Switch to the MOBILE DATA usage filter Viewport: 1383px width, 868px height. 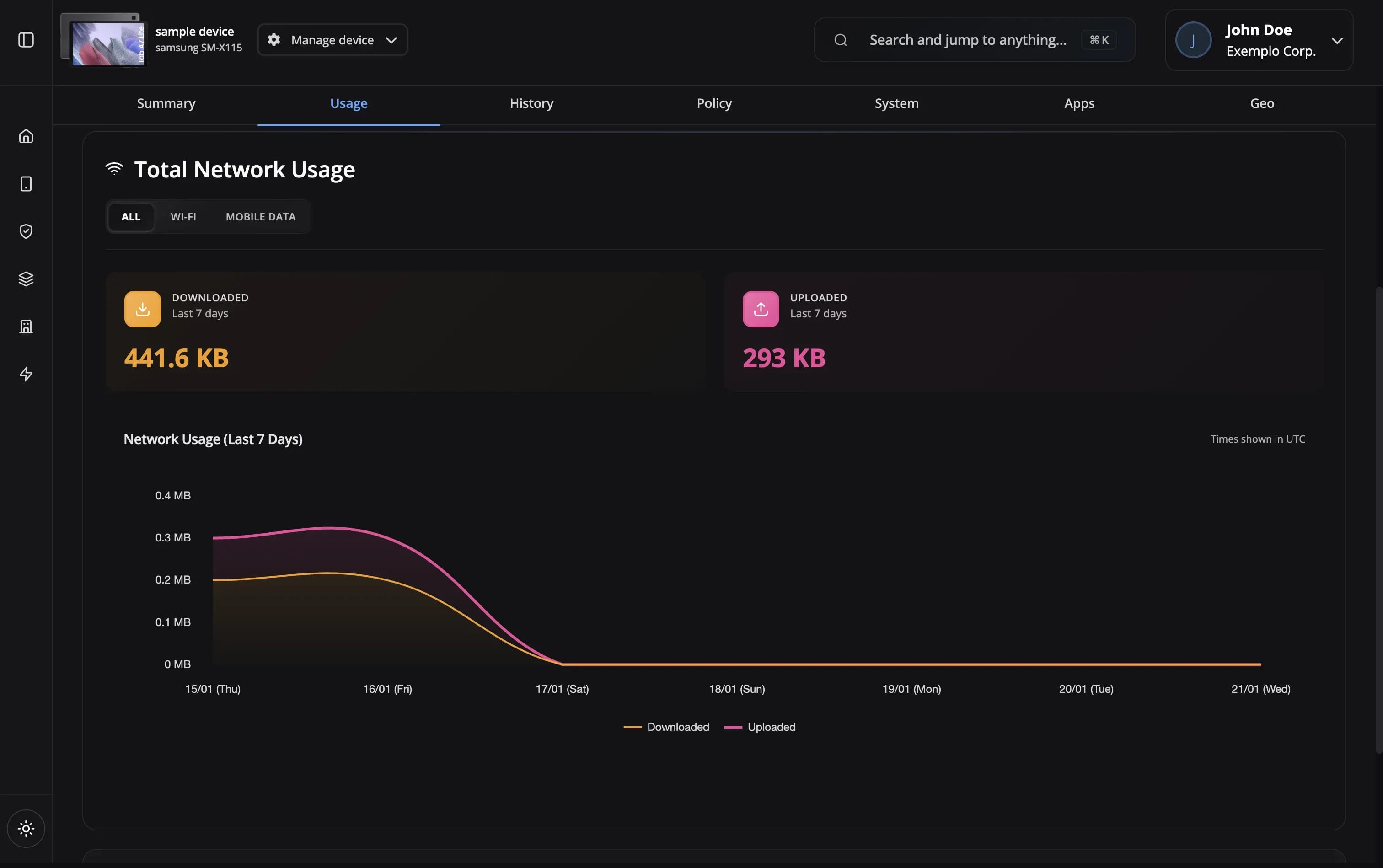click(x=260, y=216)
